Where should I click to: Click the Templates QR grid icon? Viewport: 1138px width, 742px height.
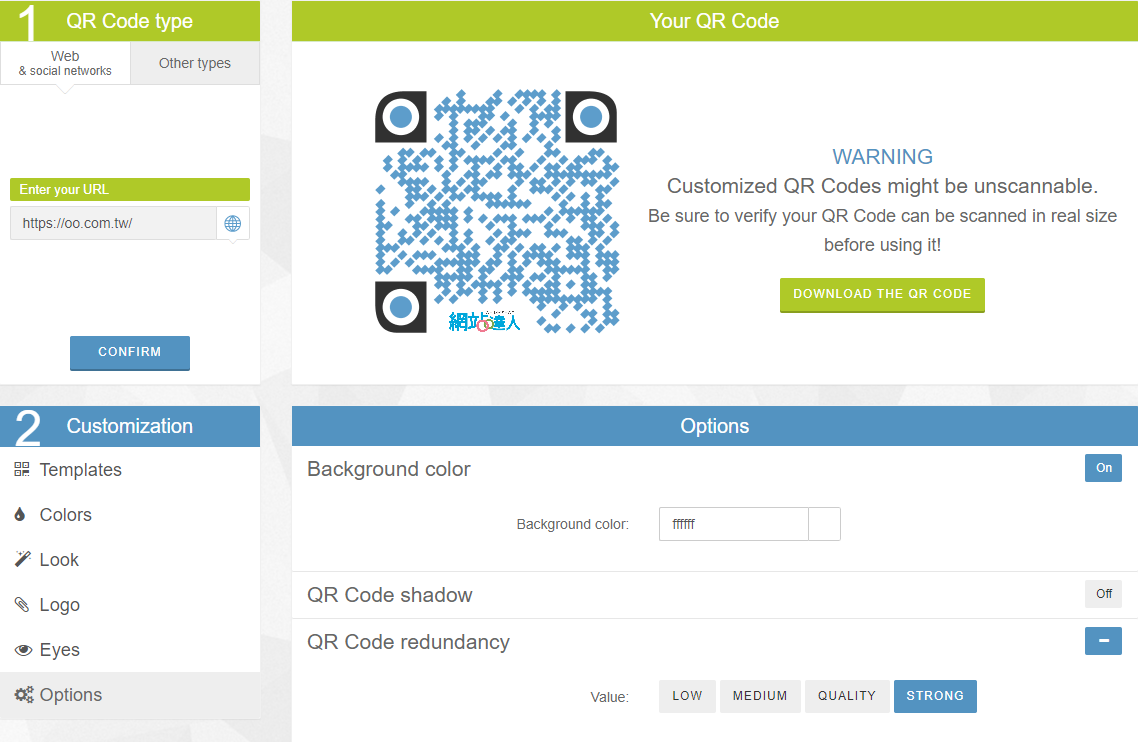[22, 470]
